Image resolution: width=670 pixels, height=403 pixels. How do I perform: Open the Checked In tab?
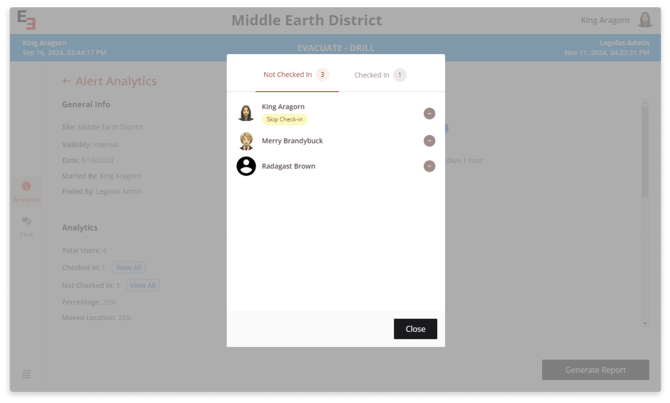point(379,75)
